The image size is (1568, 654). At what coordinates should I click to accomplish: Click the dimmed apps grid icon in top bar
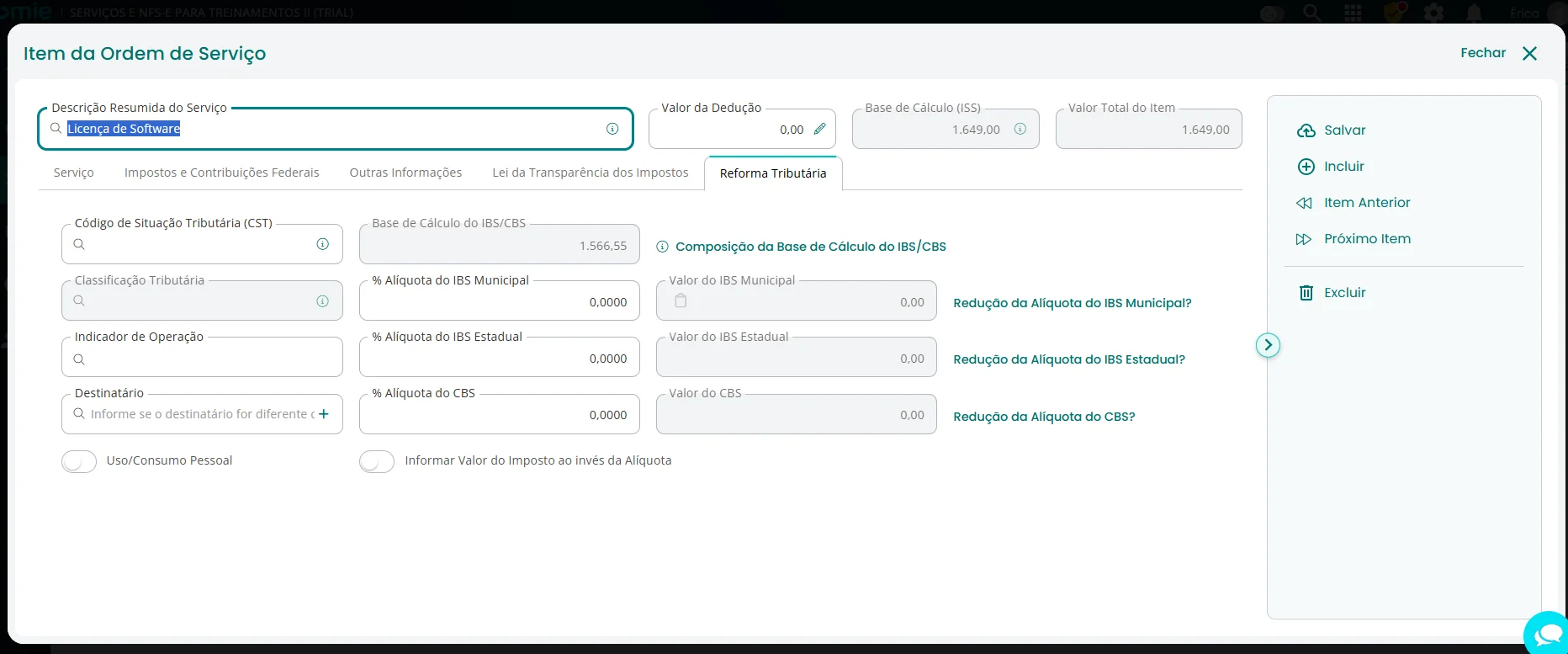pos(1353,13)
